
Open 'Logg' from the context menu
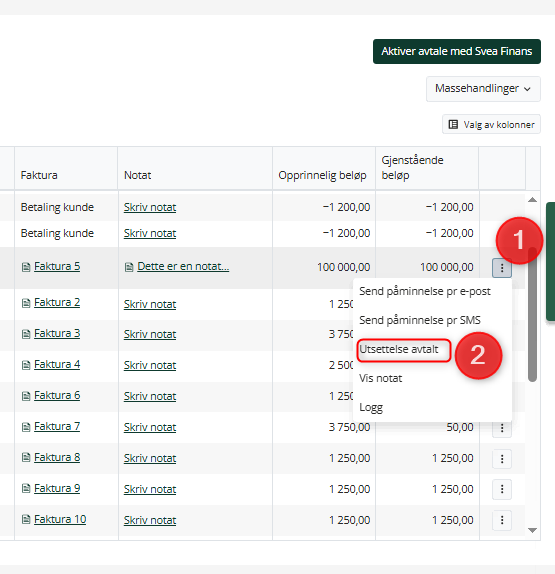click(x=371, y=407)
